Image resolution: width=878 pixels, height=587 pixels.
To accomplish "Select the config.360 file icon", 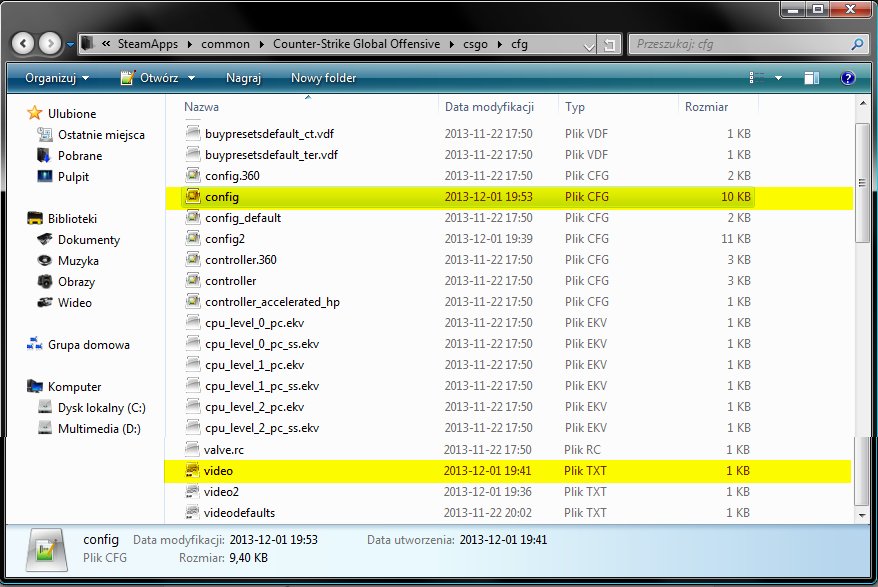I will click(193, 175).
